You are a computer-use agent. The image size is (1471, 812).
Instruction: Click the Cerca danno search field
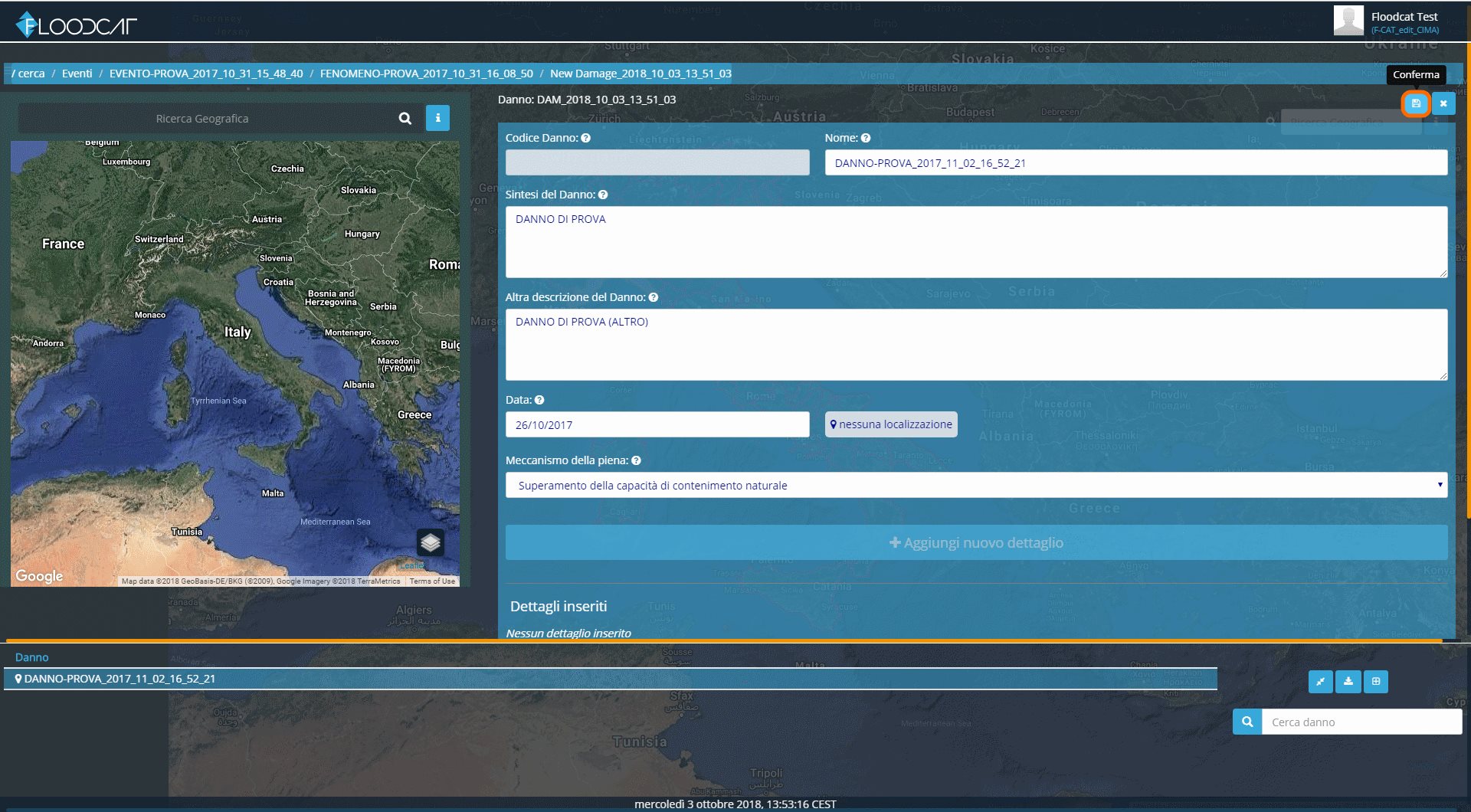pyautogui.click(x=1361, y=722)
